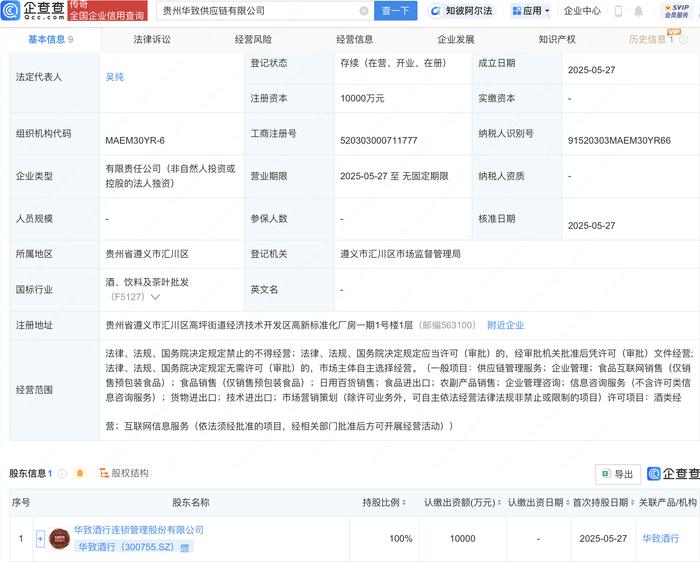Click the 企查查 logo beside the 导出 button
The height and width of the screenshot is (563, 700).
click(673, 474)
